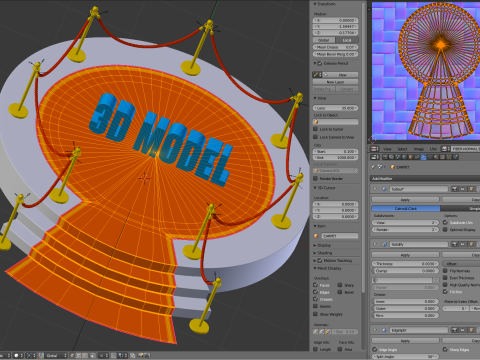
Task: Uncheck the Faces overlay checkbox
Action: [x=315, y=285]
